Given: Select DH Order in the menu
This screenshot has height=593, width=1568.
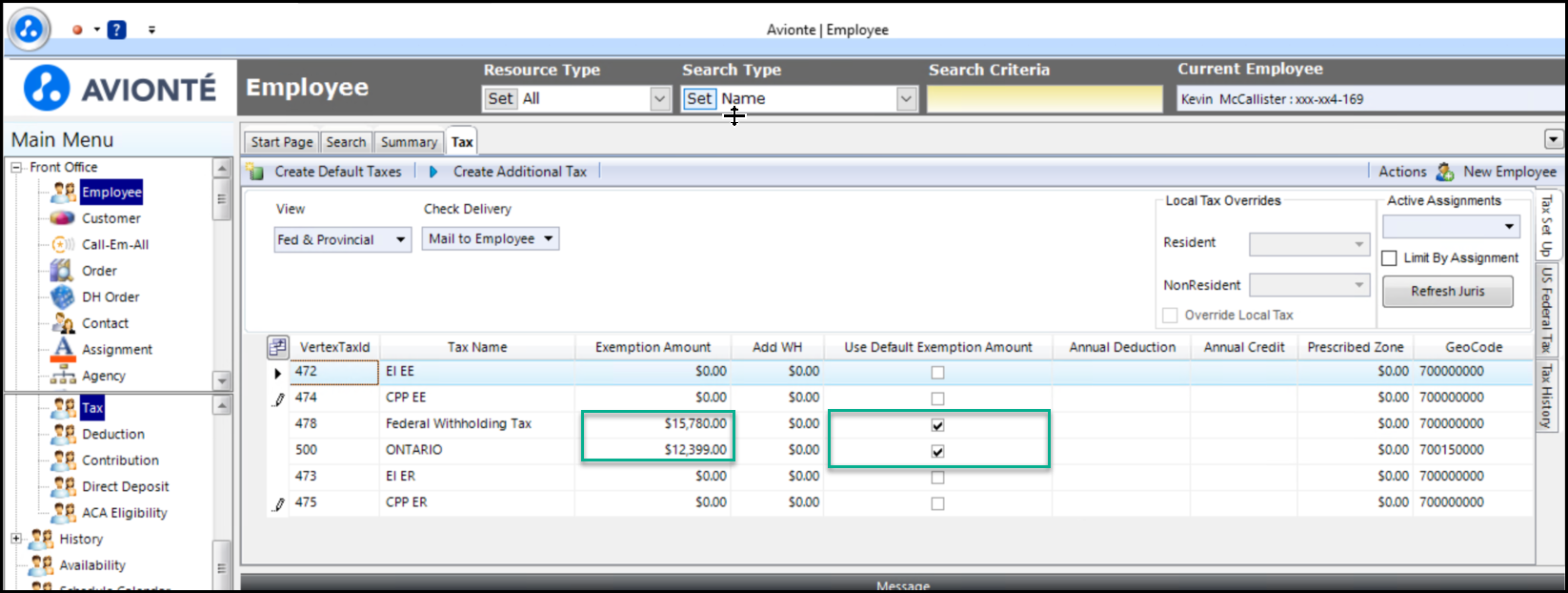Looking at the screenshot, I should coord(111,296).
